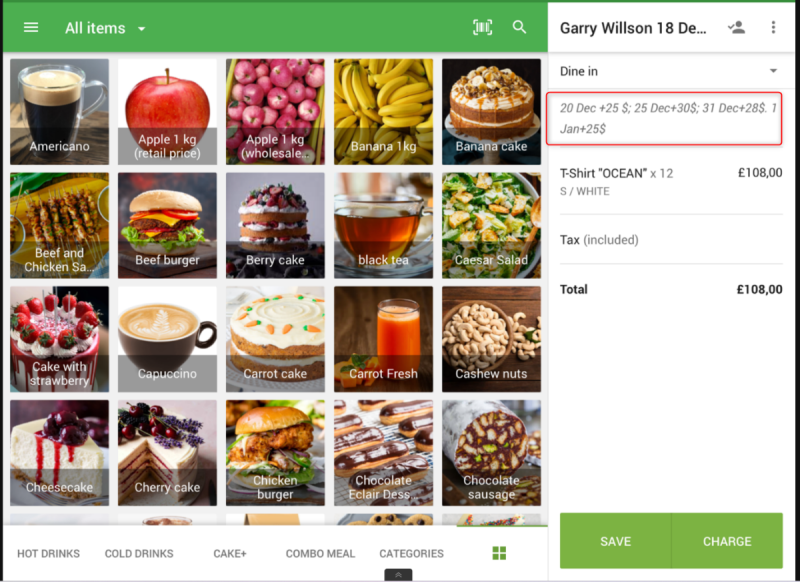This screenshot has height=582, width=800.
Task: Open the three-dot ticket options menu
Action: 773,28
